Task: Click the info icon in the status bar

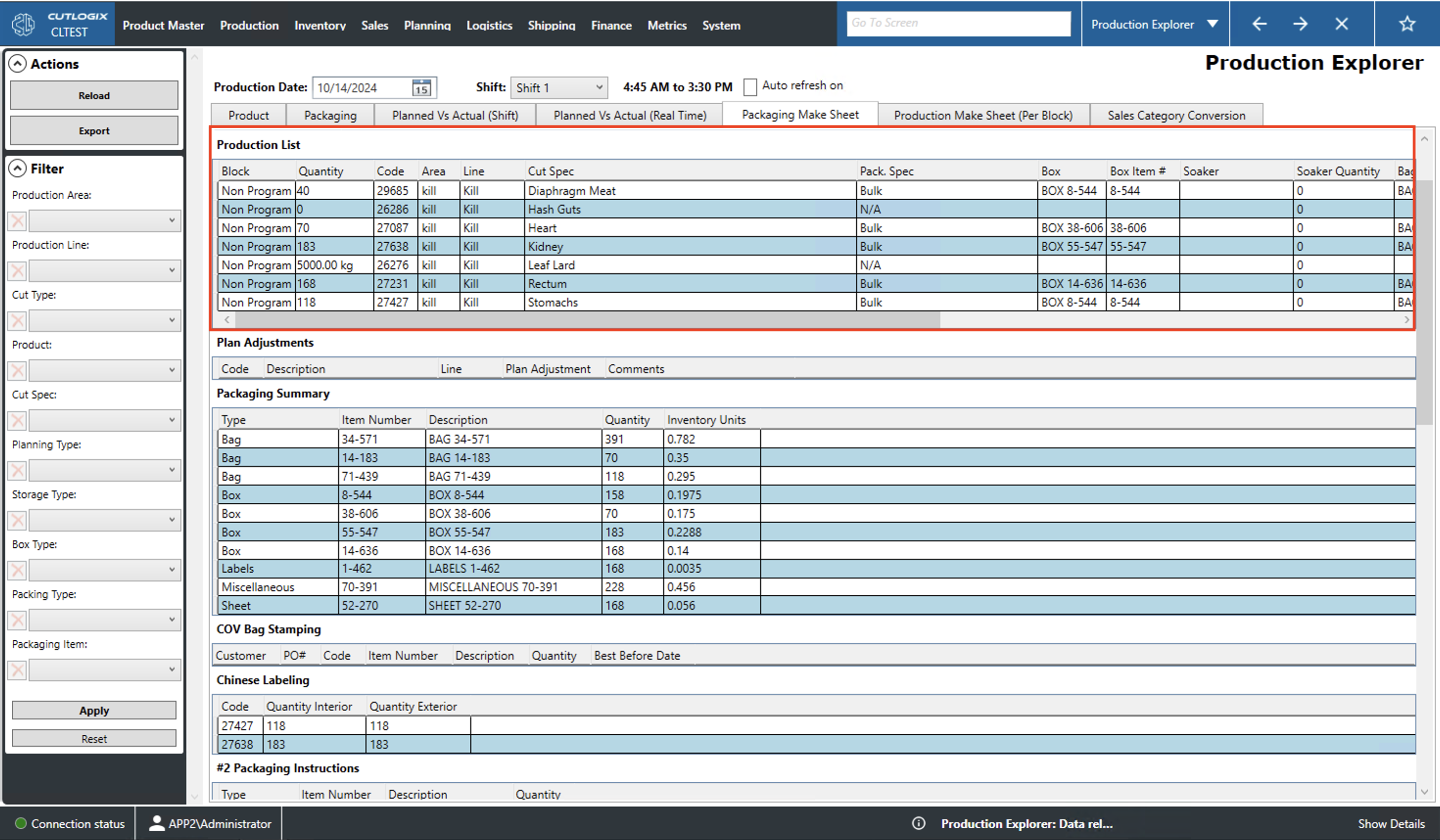Action: click(x=918, y=823)
